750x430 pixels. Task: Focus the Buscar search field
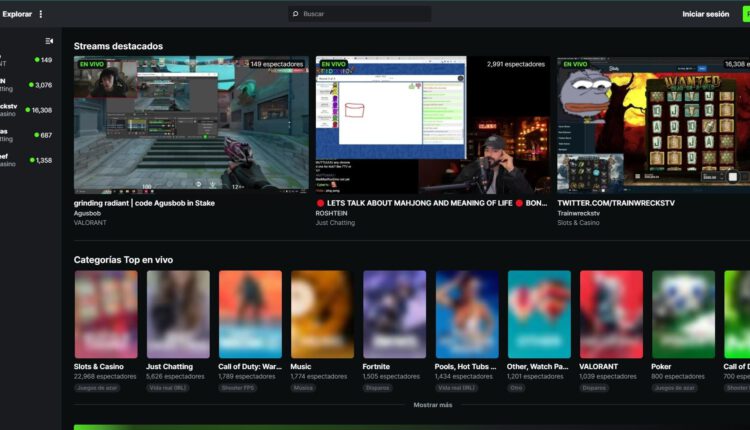click(x=360, y=14)
